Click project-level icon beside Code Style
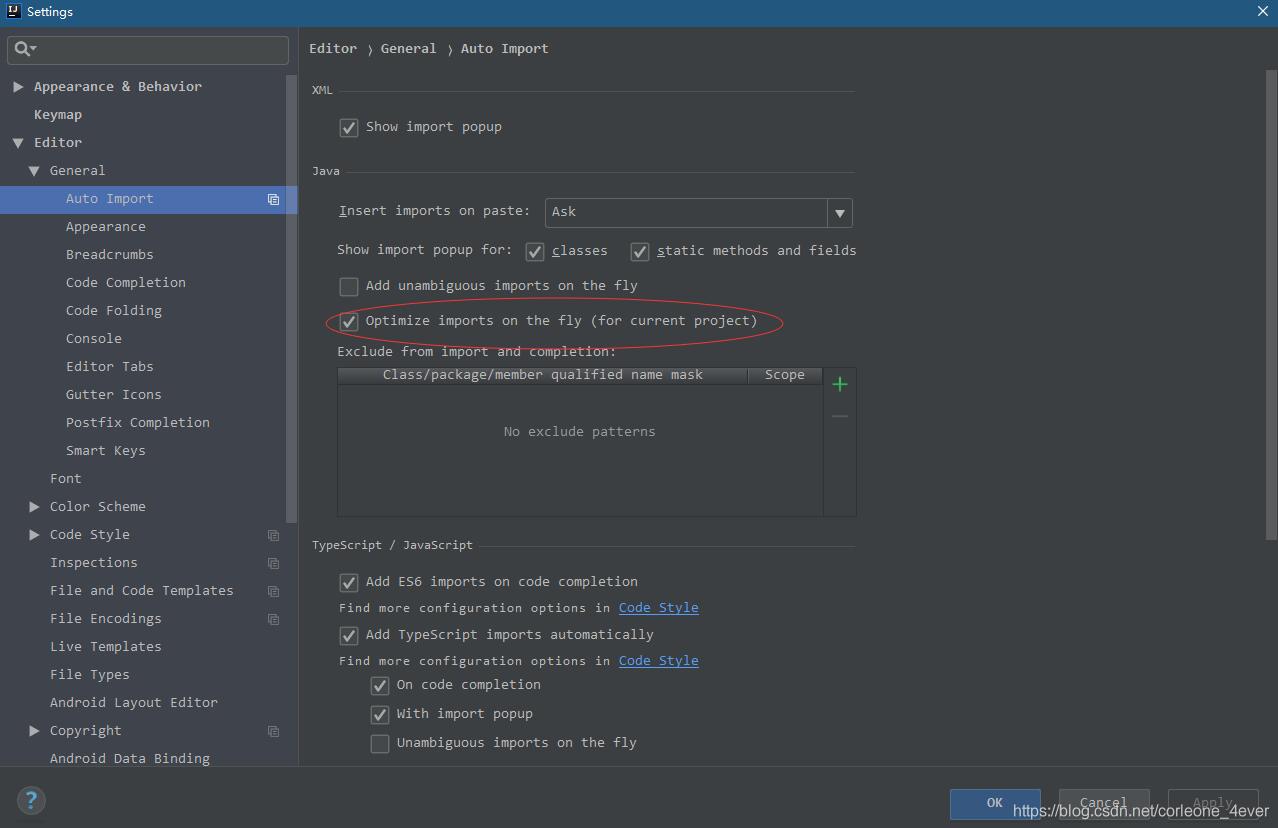Viewport: 1278px width, 828px height. [273, 535]
